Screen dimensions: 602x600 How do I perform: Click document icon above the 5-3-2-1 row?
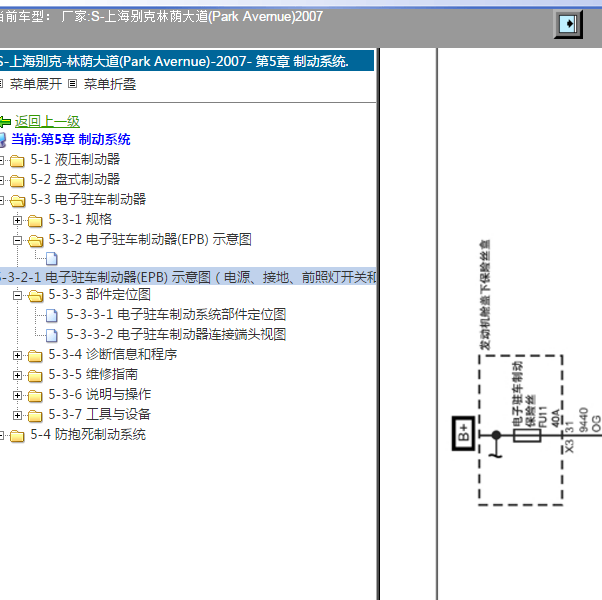(x=52, y=259)
